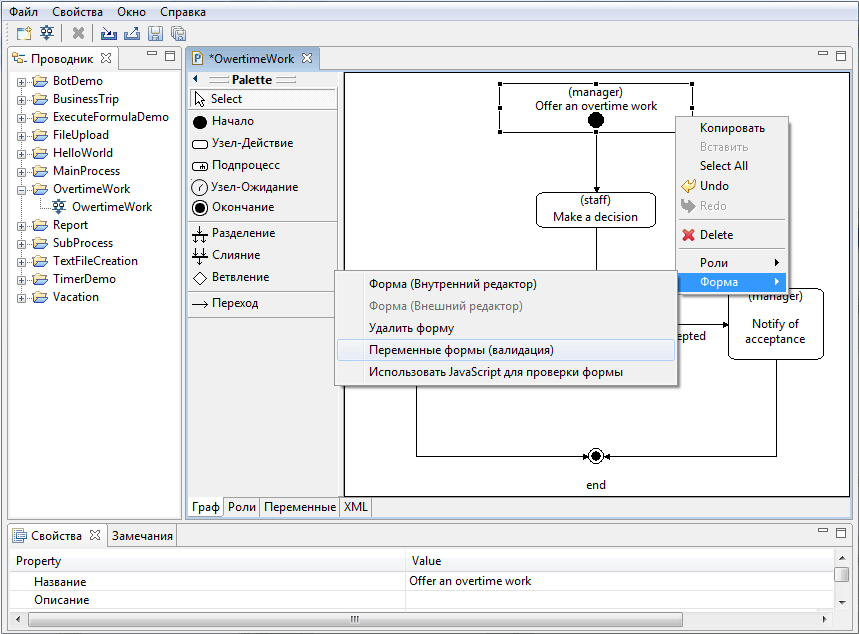This screenshot has height=634, width=859.
Task: Expand the BotDemo tree node
Action: click(x=23, y=80)
